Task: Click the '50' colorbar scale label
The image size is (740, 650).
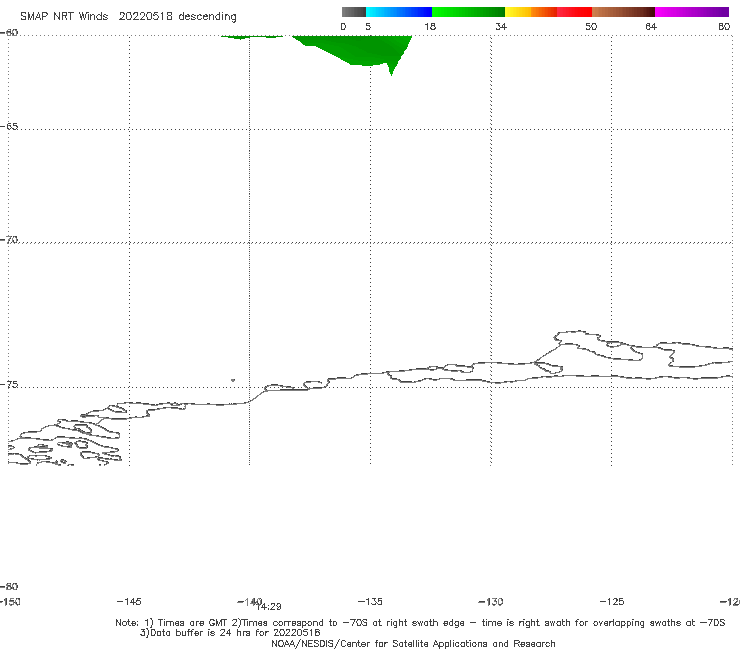Action: (x=591, y=26)
